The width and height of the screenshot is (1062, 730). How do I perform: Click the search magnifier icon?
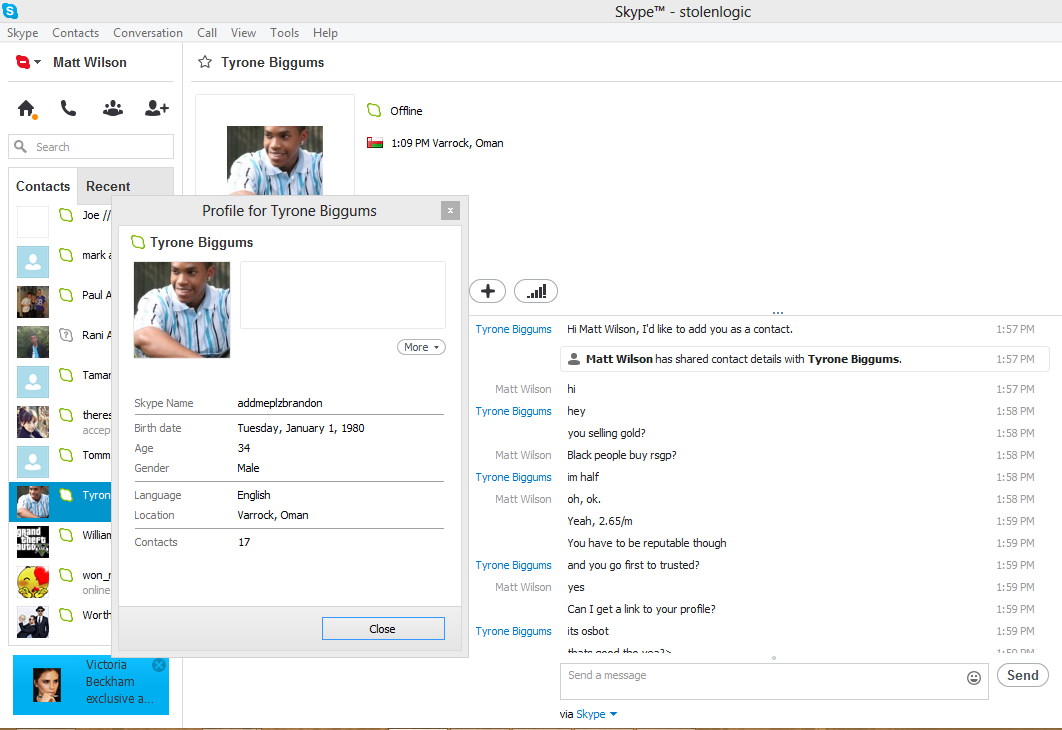[x=21, y=146]
